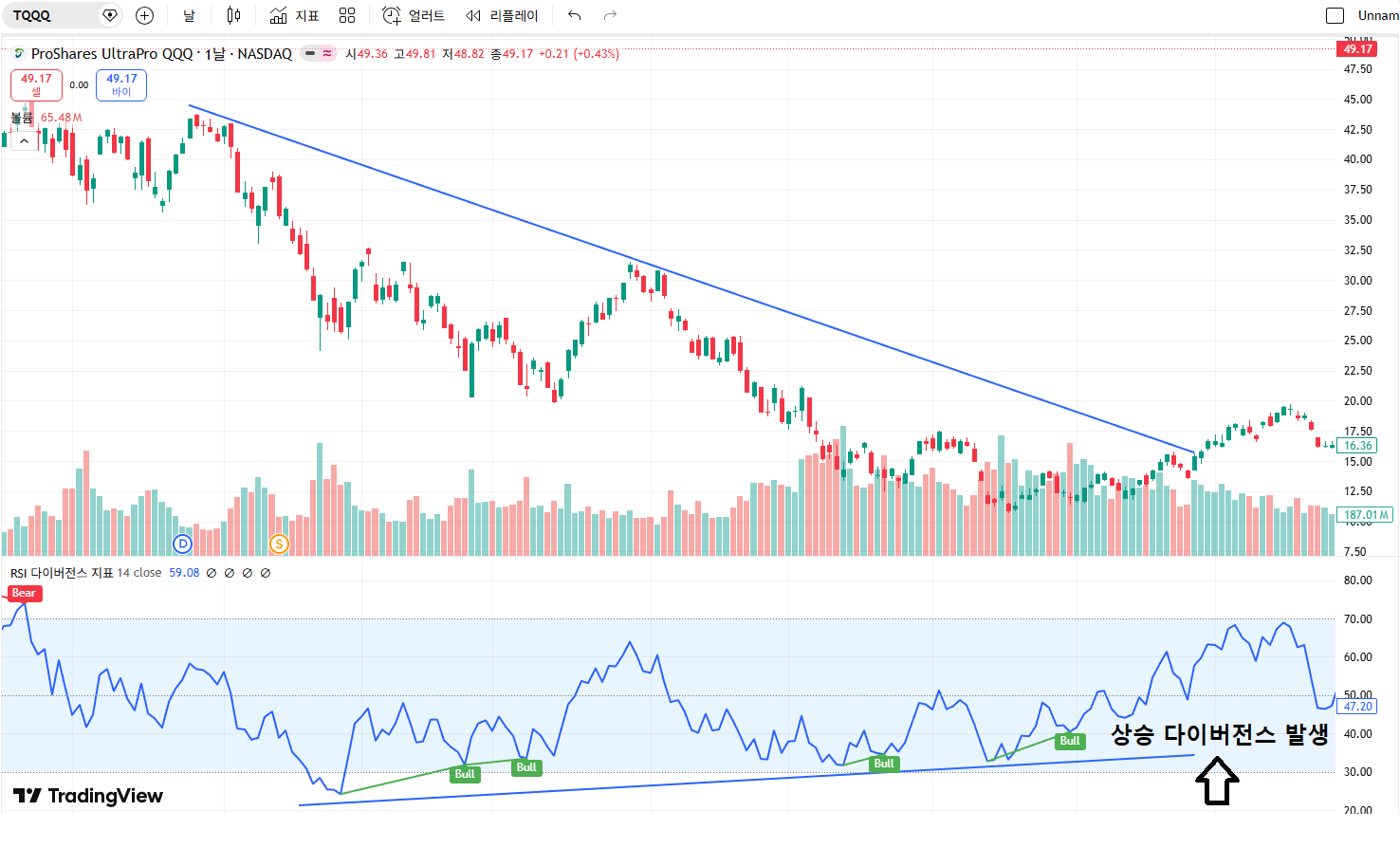Click the red Bear divergence label
Screen dimensions: 1400x848
click(24, 594)
